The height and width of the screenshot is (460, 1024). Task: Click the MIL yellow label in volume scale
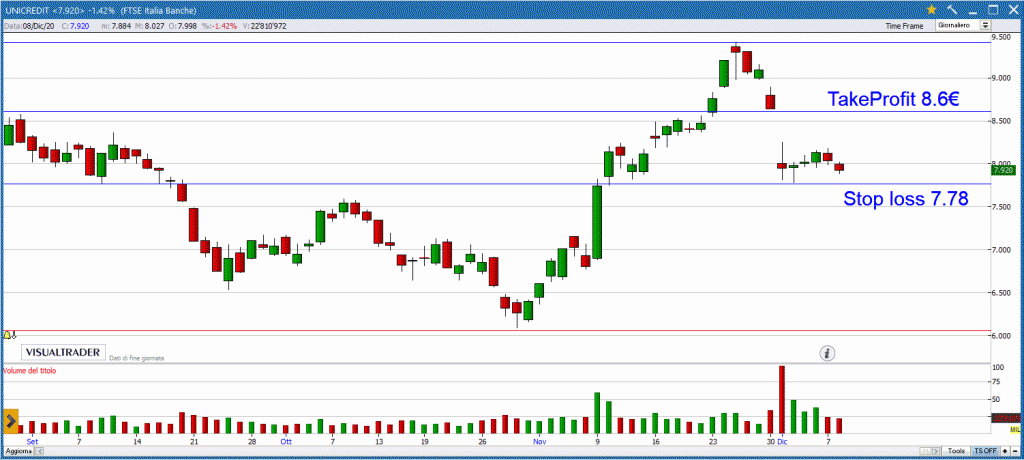coord(1015,429)
